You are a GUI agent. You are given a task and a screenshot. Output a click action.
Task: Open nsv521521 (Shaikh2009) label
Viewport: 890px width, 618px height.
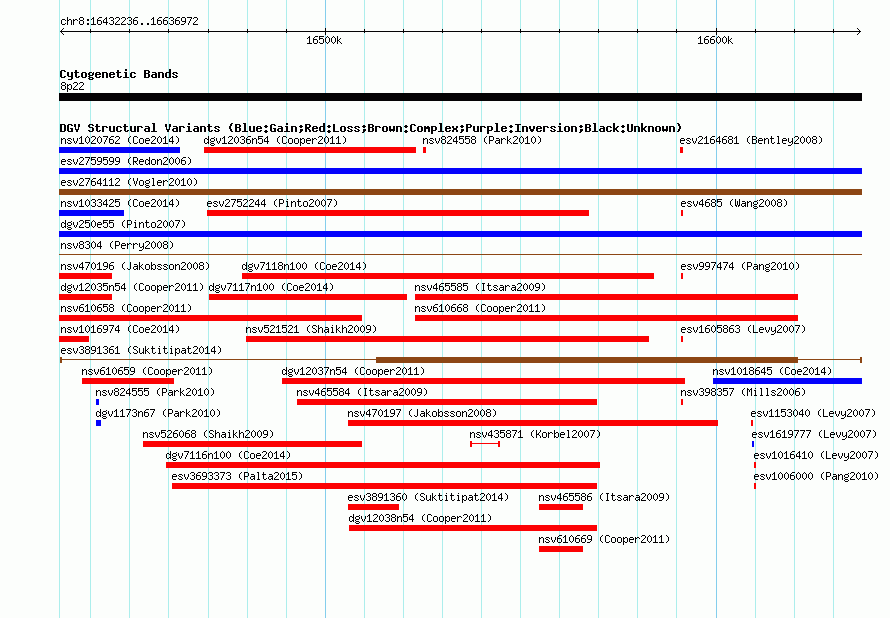click(x=311, y=329)
